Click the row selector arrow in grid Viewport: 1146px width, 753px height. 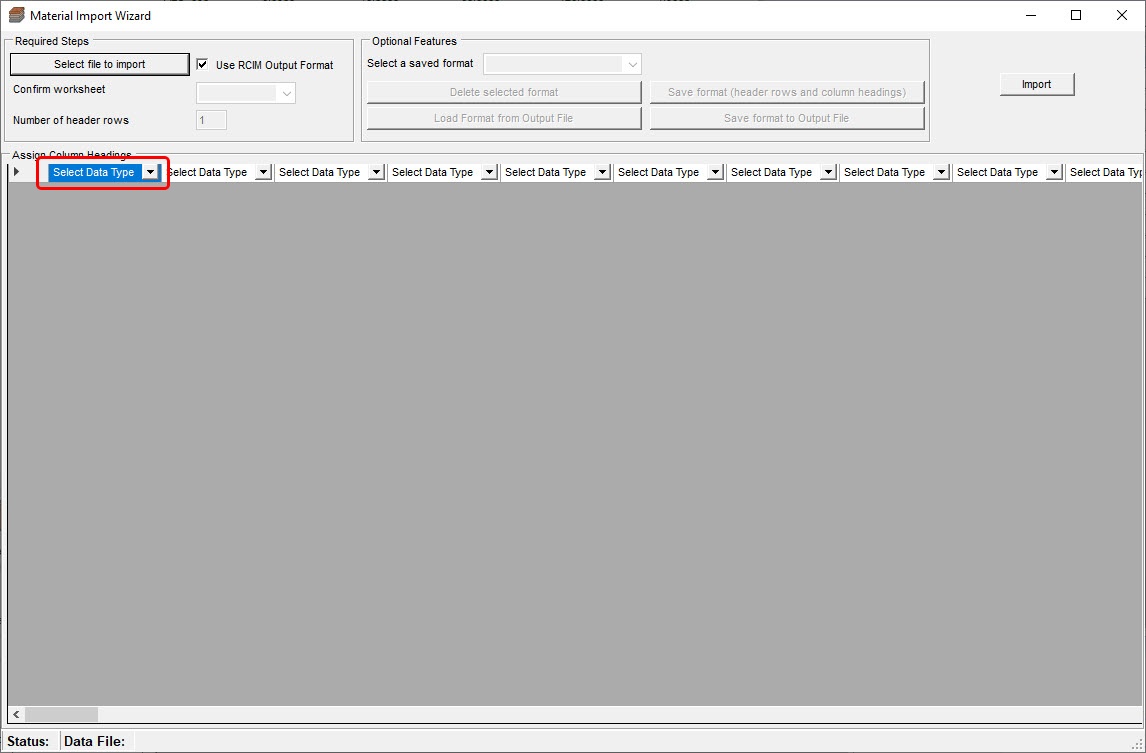click(x=16, y=172)
